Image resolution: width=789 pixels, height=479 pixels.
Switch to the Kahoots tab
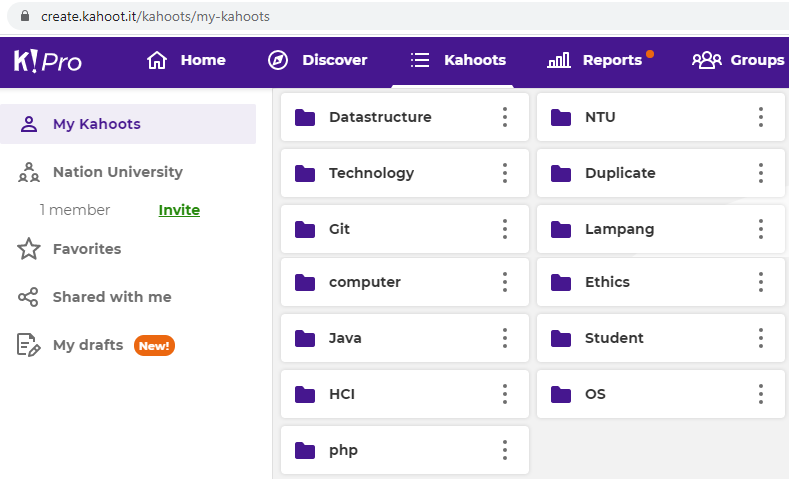click(x=459, y=61)
